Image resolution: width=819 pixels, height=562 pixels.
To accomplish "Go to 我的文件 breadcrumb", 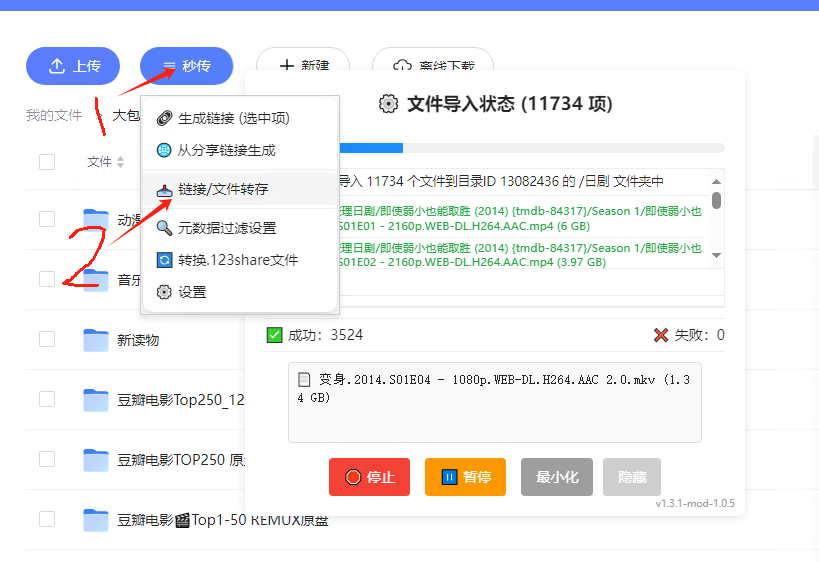I will coord(54,116).
